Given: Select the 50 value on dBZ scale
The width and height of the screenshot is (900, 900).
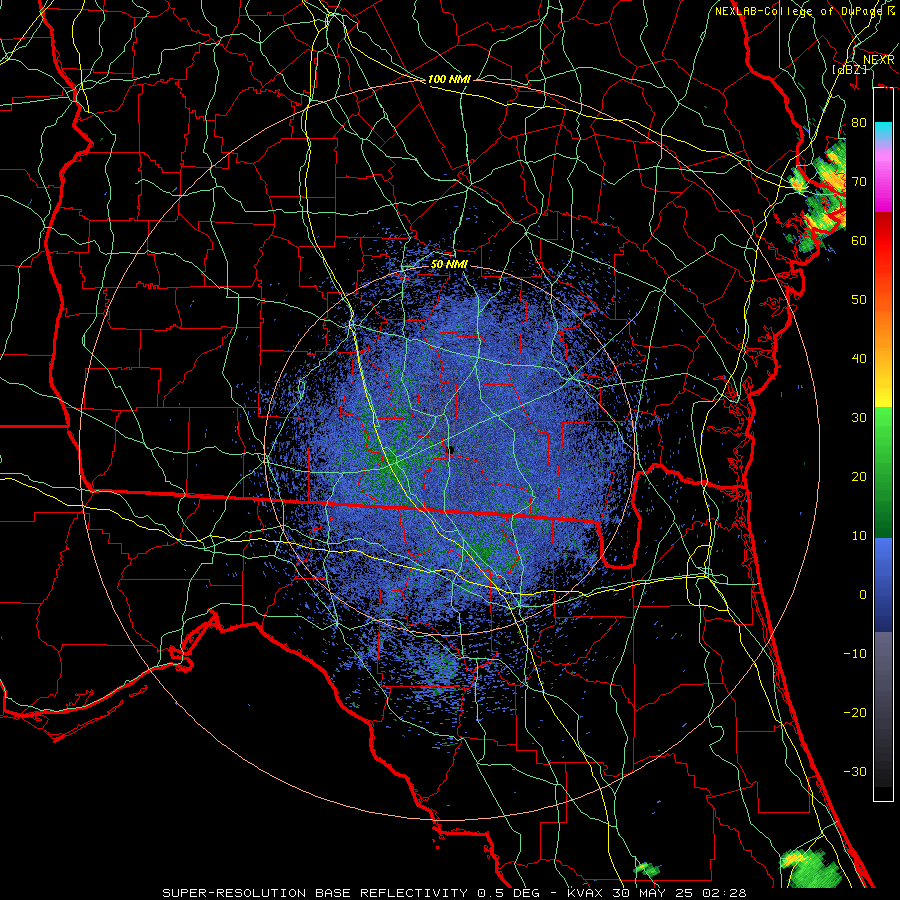Looking at the screenshot, I should coord(859,300).
